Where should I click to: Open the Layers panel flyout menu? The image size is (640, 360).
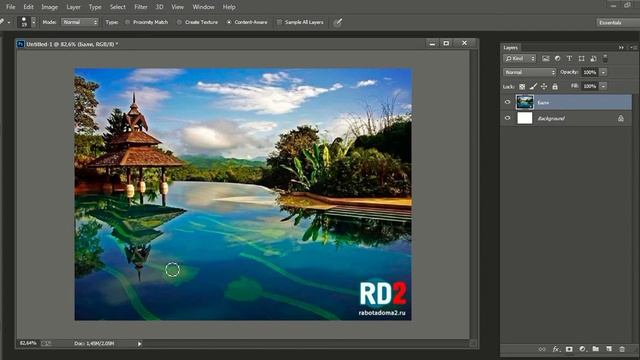coord(634,48)
